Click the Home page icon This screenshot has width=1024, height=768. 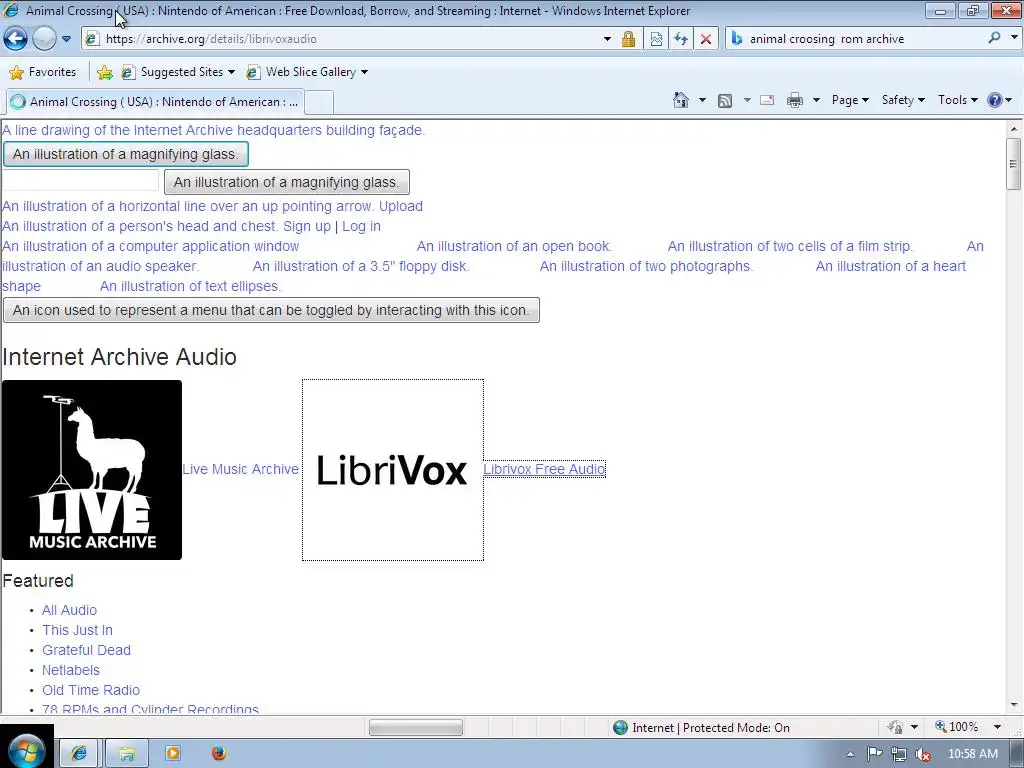point(680,100)
